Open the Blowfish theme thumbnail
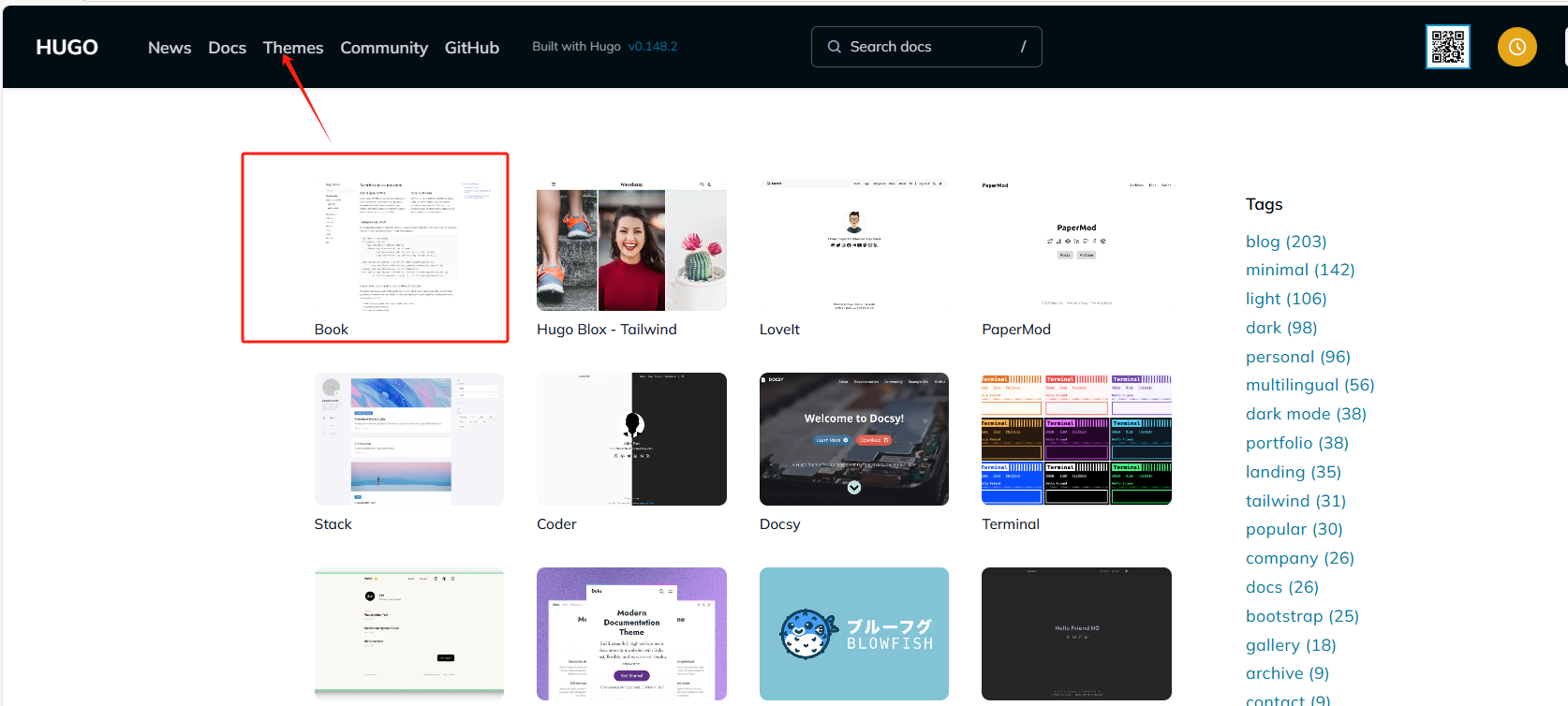 (854, 634)
